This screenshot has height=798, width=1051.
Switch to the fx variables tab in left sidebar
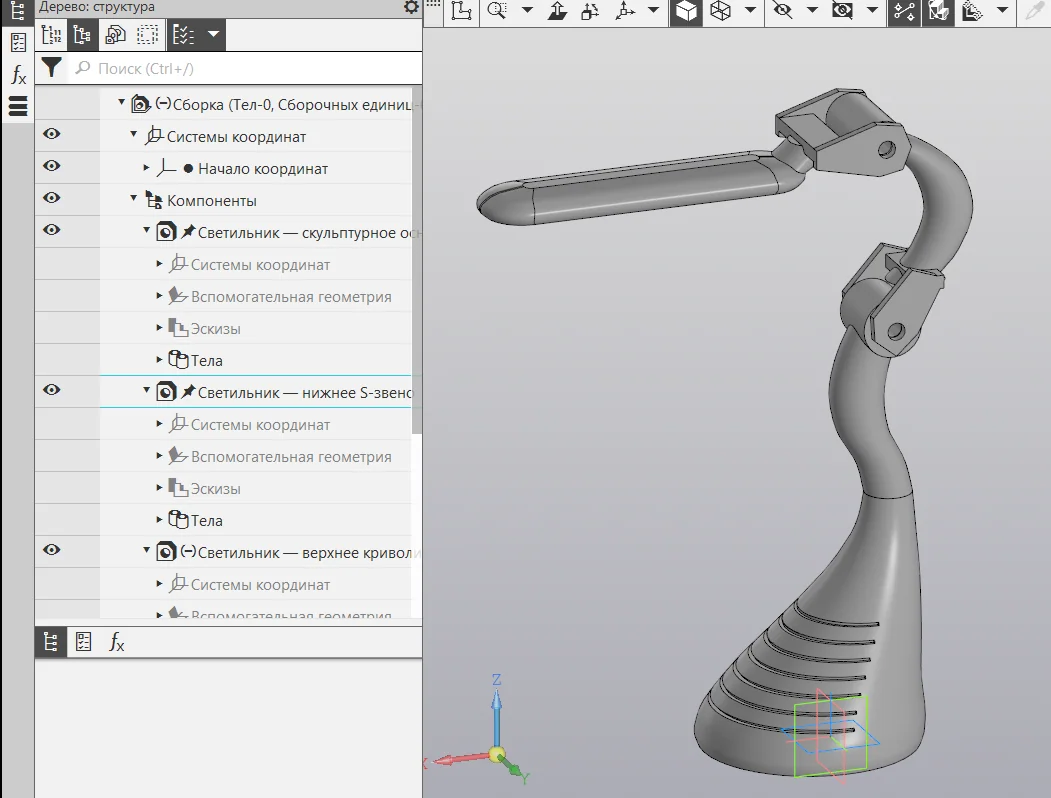18,74
